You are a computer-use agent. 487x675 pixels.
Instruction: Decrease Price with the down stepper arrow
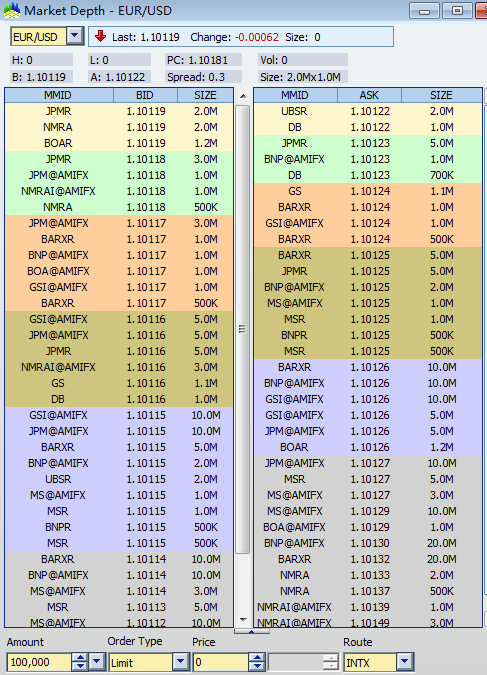coord(257,666)
